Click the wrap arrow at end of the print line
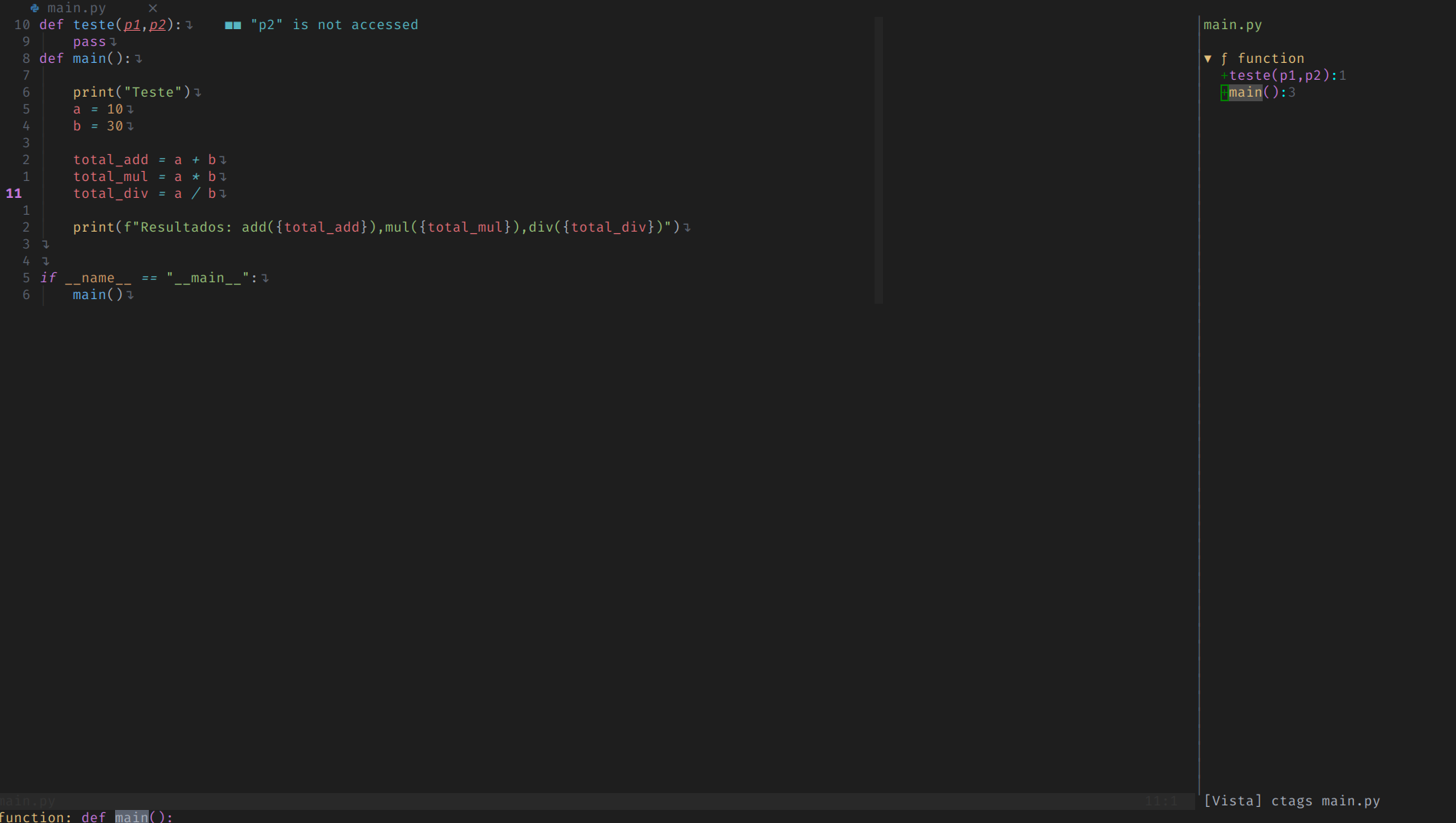The height and width of the screenshot is (823, 1456). (687, 227)
